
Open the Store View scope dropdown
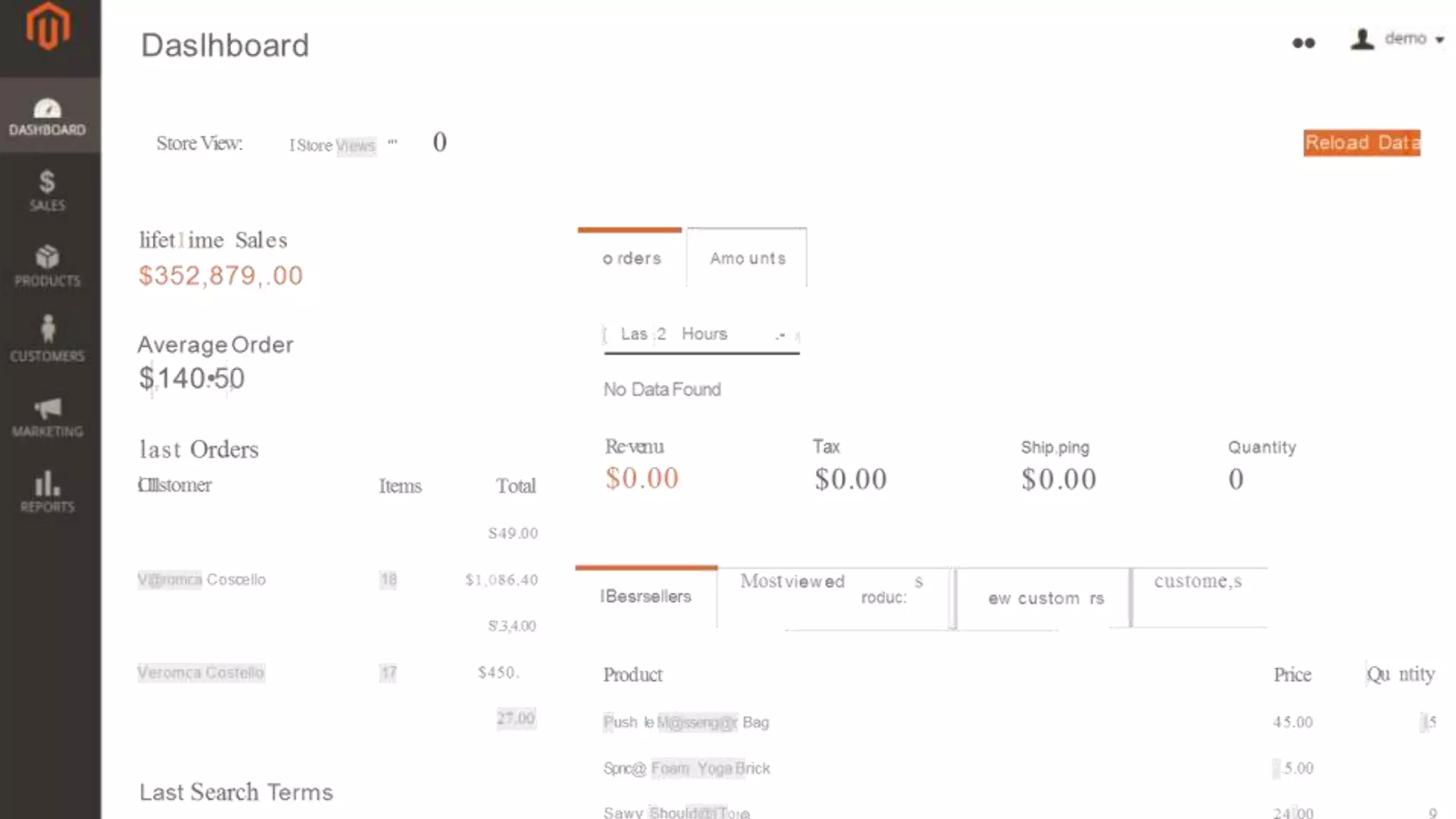coord(343,145)
